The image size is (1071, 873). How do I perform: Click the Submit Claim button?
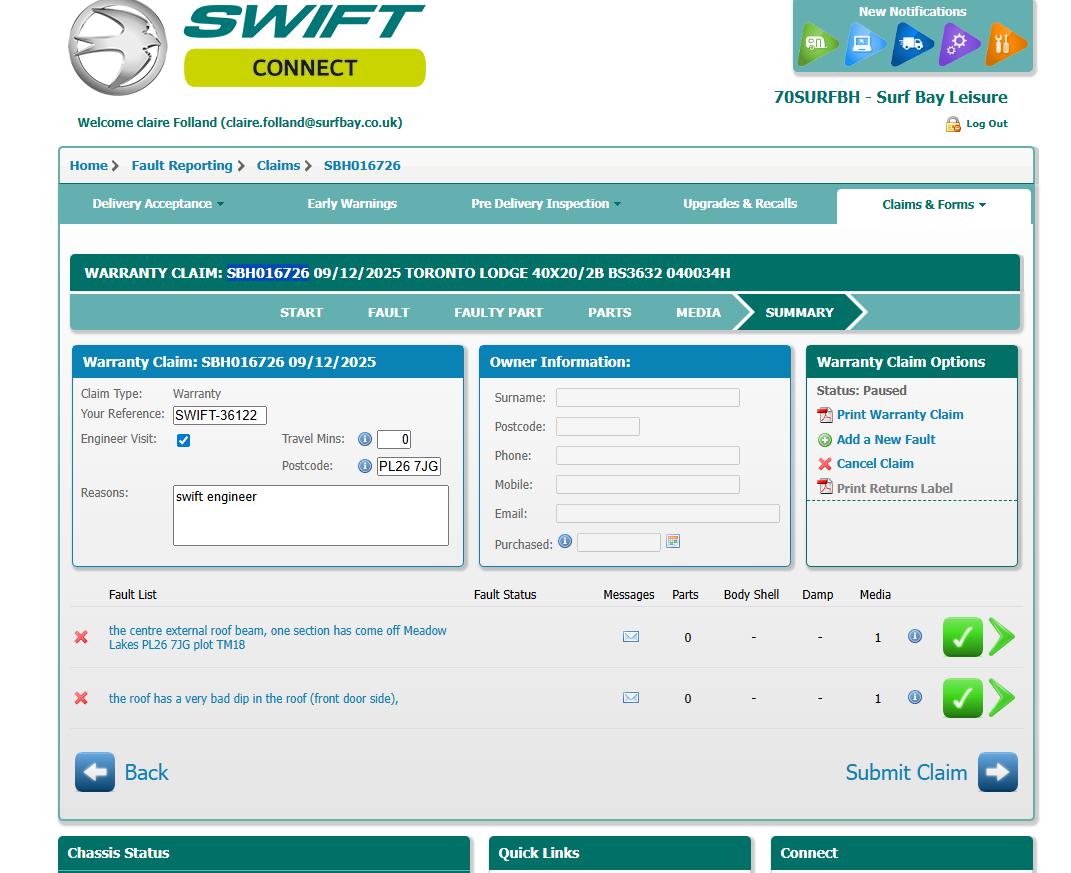pyautogui.click(x=931, y=772)
